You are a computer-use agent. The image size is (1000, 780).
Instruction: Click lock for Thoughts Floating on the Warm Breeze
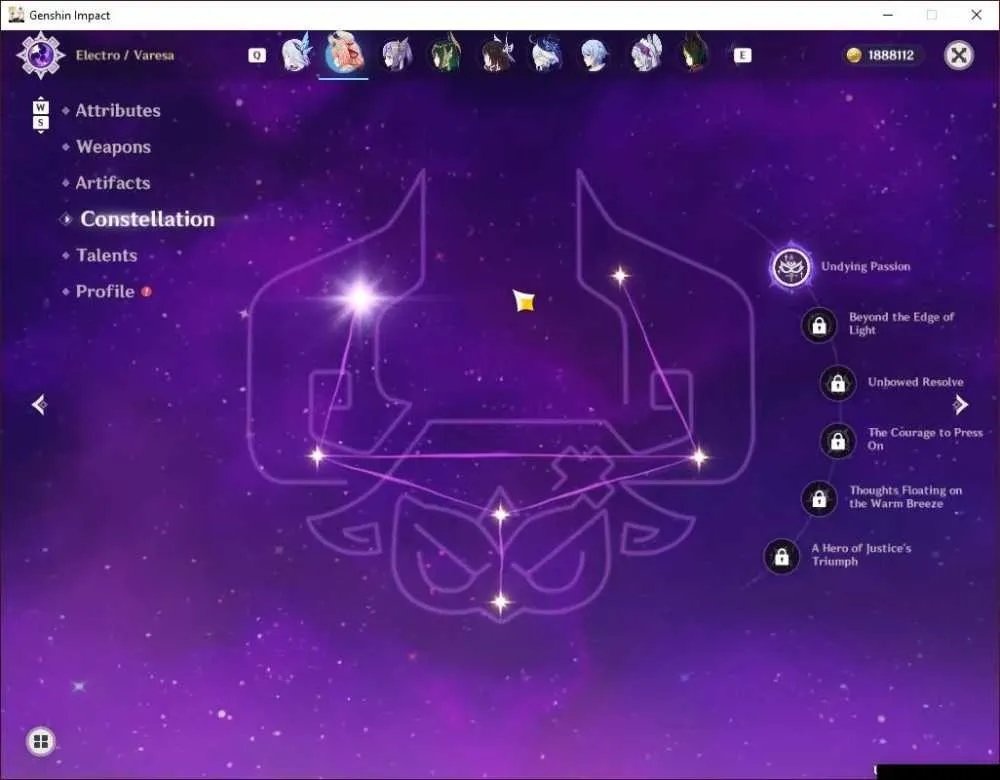819,499
